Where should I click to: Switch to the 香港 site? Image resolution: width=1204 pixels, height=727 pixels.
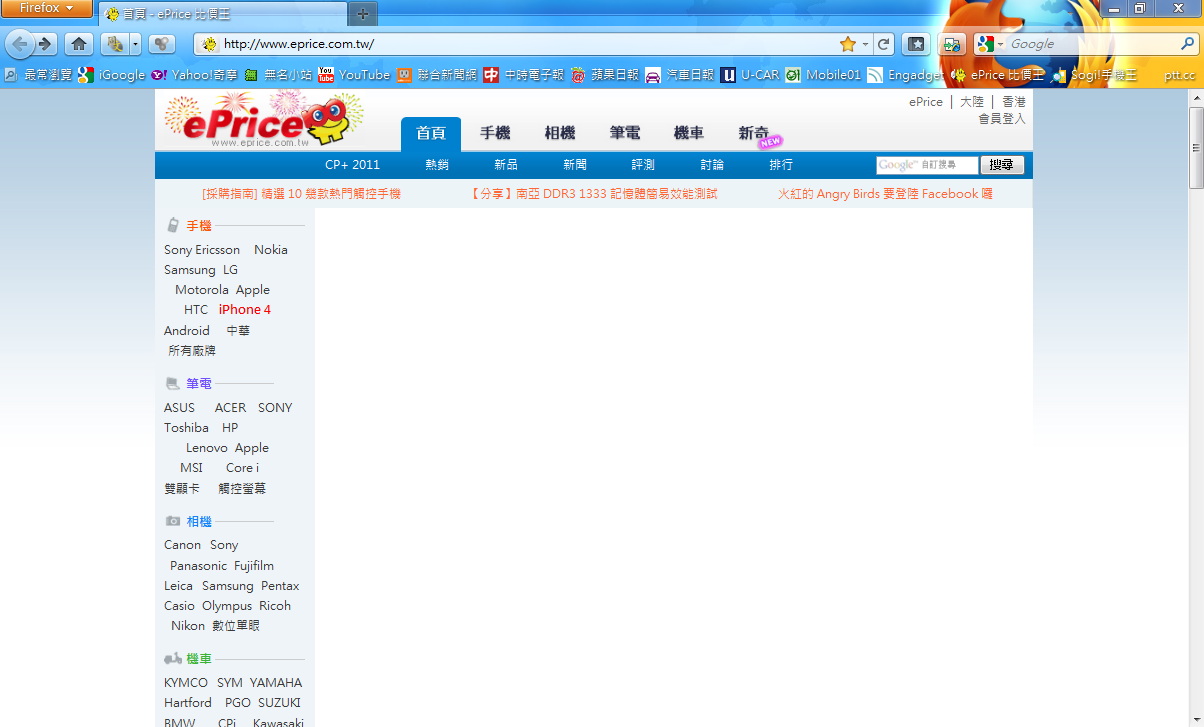(x=1014, y=102)
